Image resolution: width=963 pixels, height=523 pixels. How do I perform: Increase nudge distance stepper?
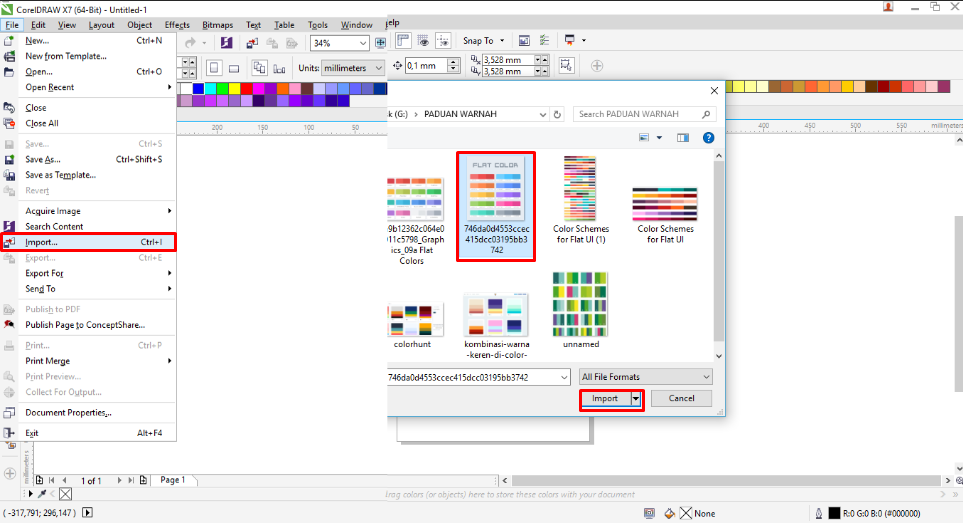click(x=453, y=62)
